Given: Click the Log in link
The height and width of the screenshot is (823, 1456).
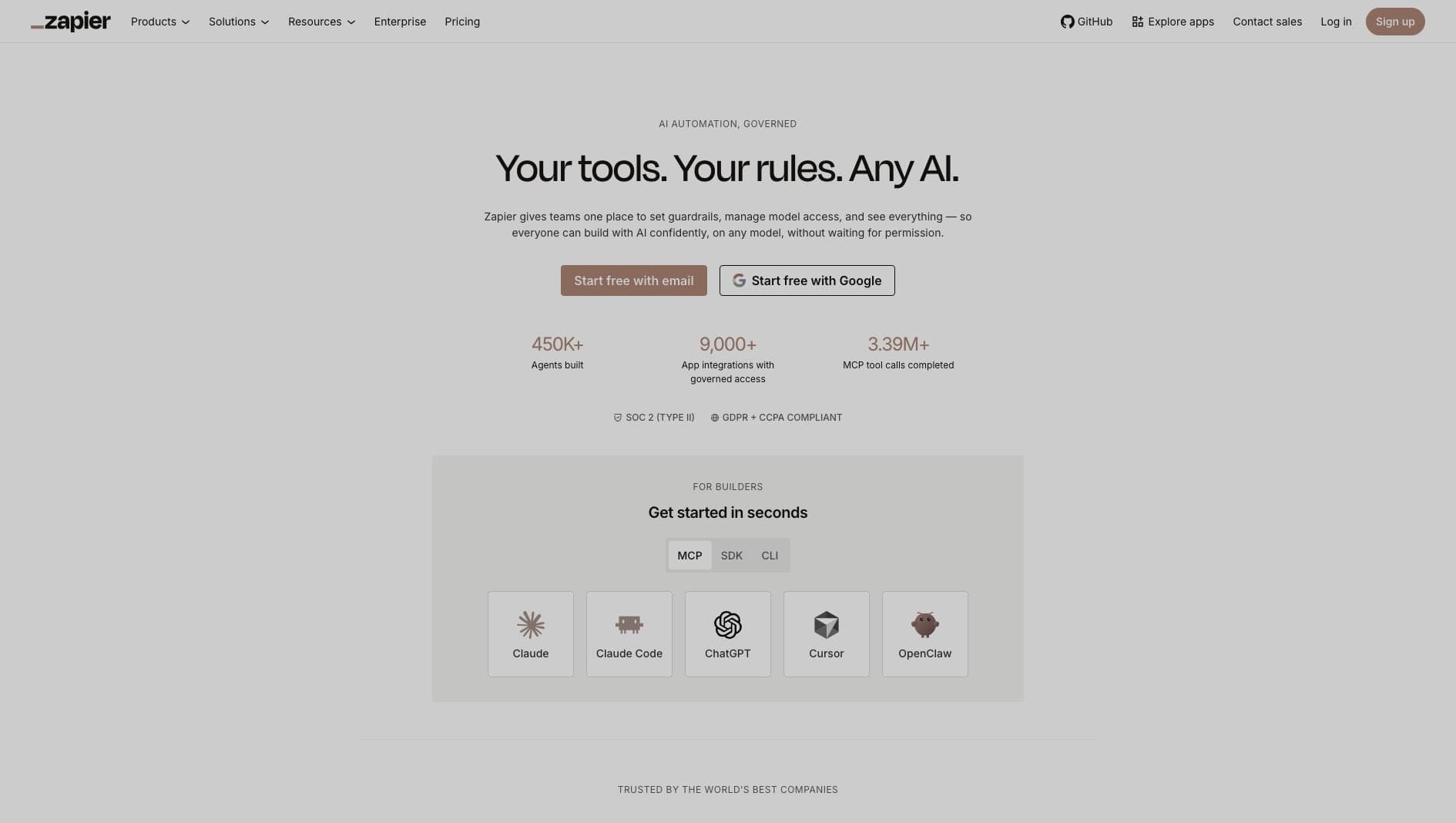Looking at the screenshot, I should (1336, 22).
